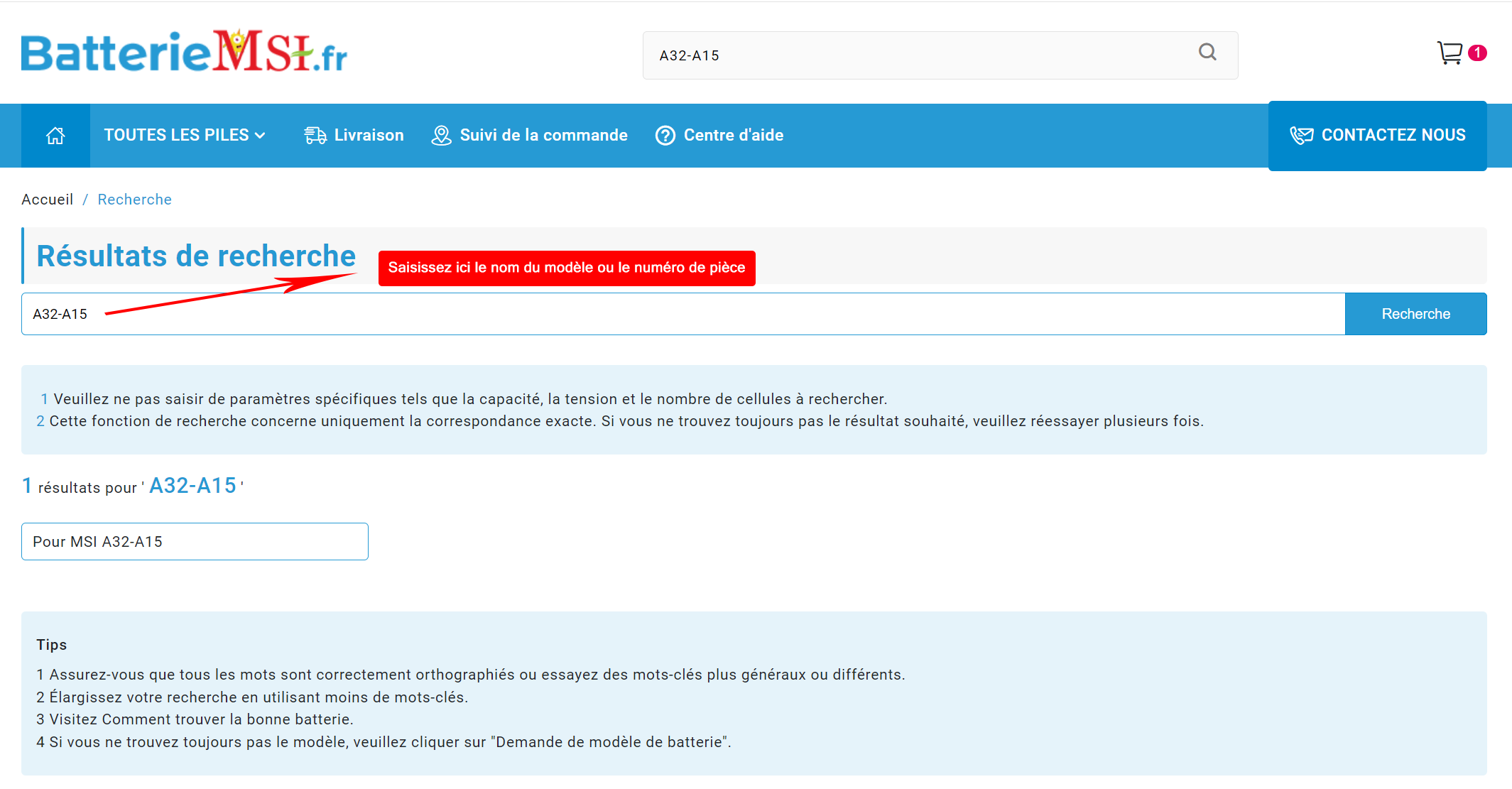Click the order tracking pin icon

[x=441, y=135]
